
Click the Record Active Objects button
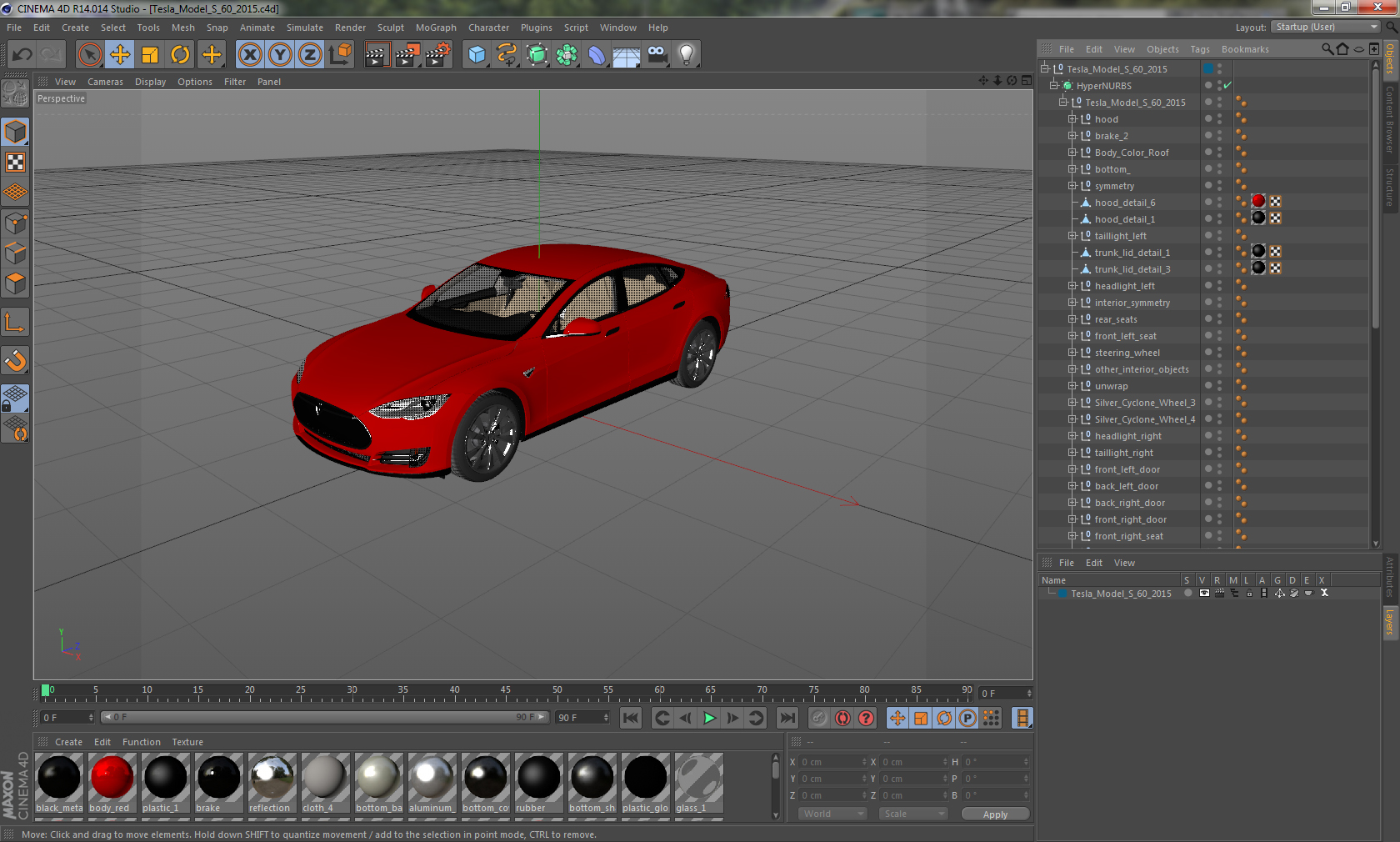point(819,718)
